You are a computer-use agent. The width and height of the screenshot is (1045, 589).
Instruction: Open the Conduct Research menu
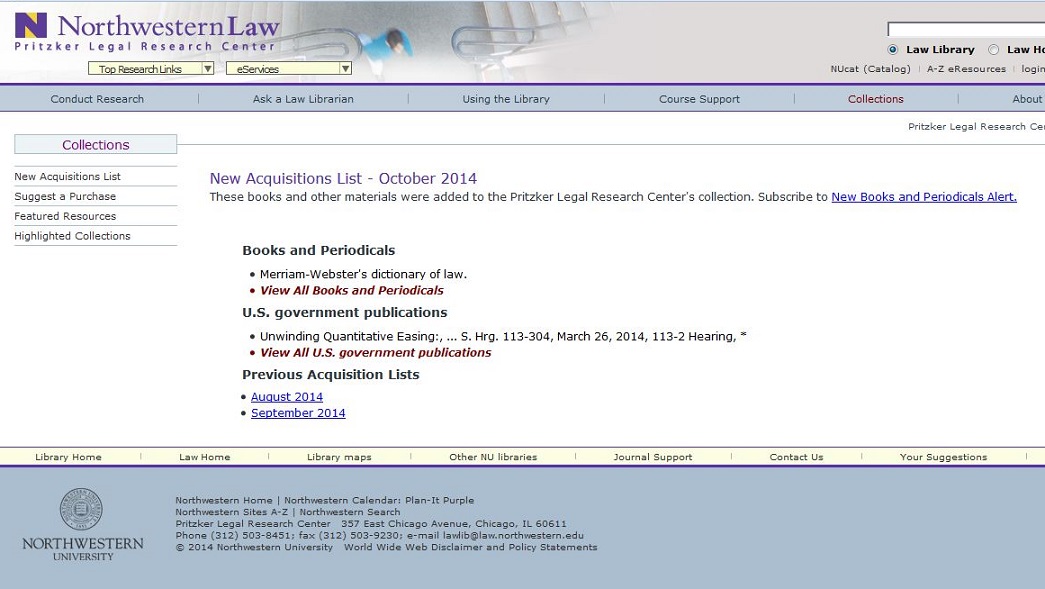pyautogui.click(x=97, y=99)
